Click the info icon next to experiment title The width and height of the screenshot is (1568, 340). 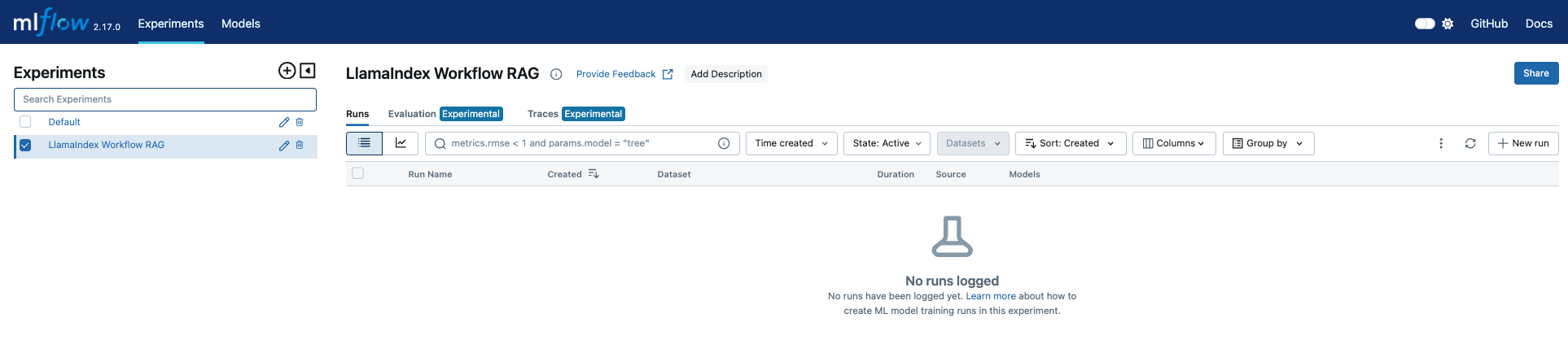[x=556, y=74]
